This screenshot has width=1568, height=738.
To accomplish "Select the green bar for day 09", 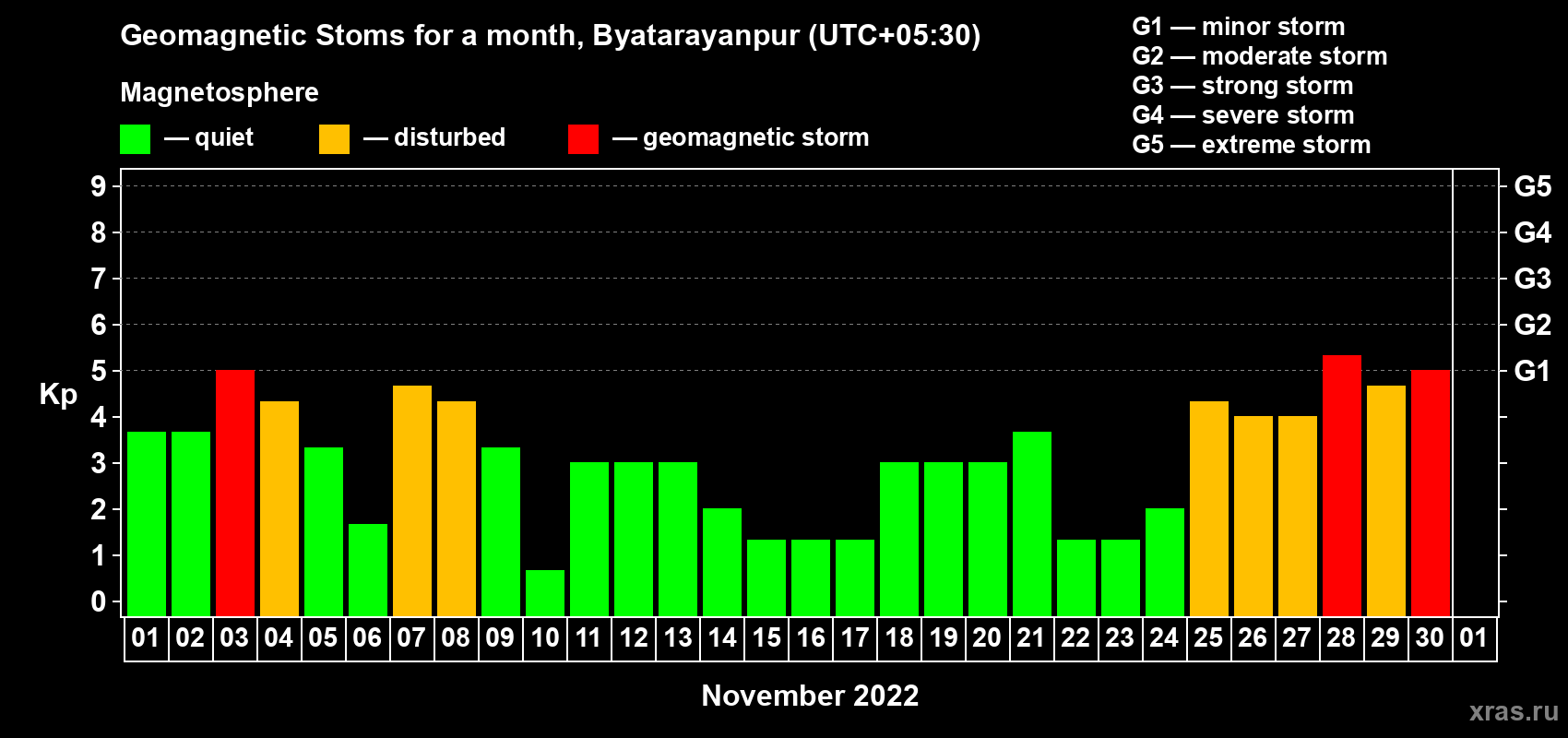I will pos(501,532).
